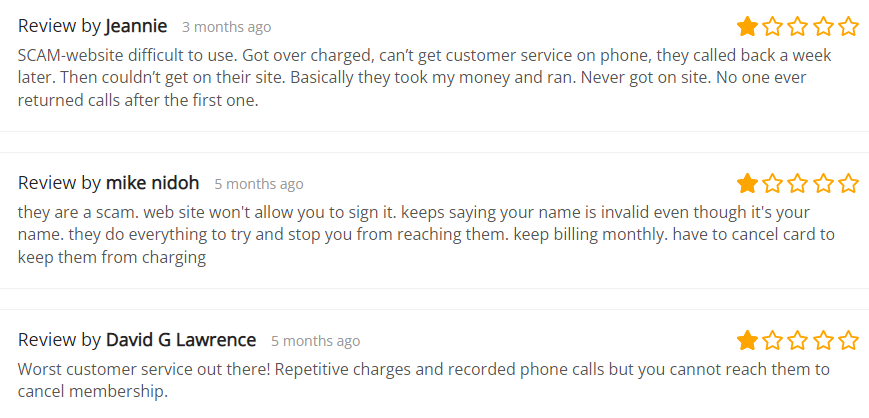Click reviewer name mike nidoh

(x=152, y=183)
